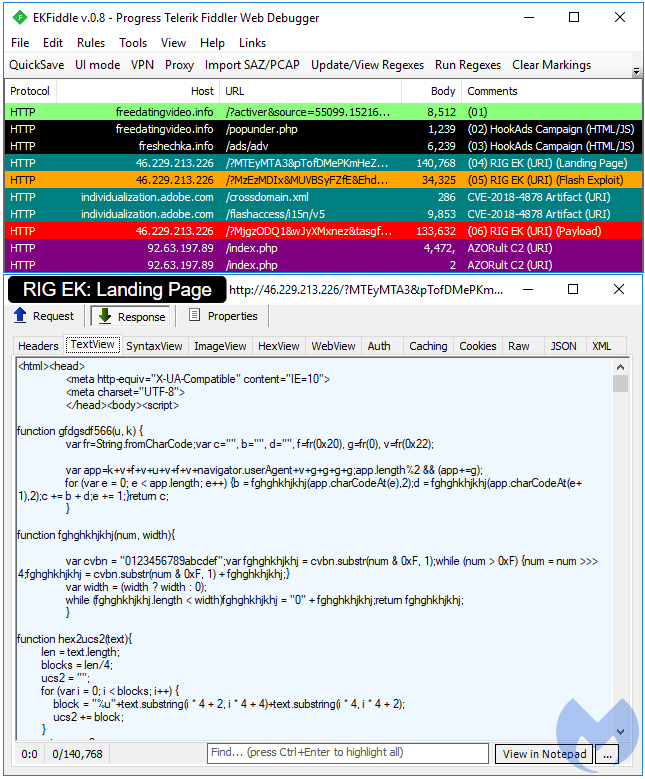The width and height of the screenshot is (645, 779).
Task: Open the Rules menu
Action: point(91,43)
